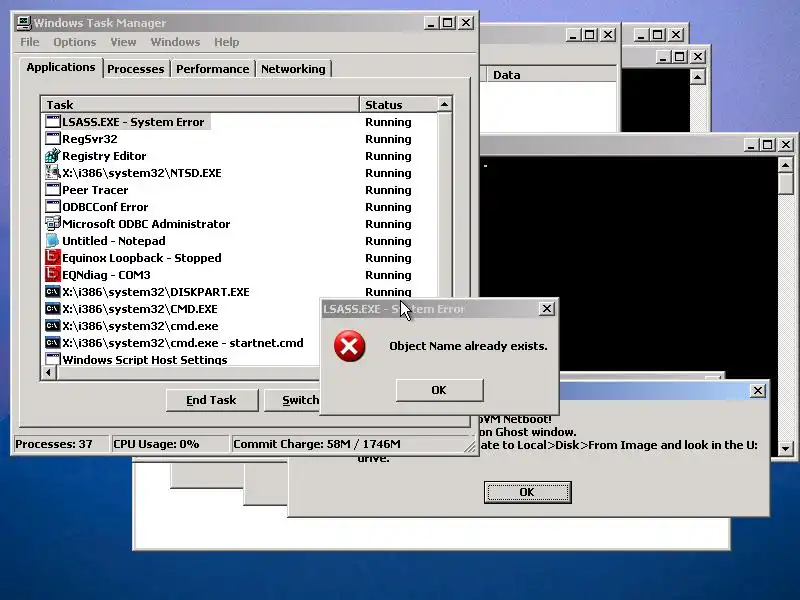Screen dimensions: 800x600
Task: Click the CPU Usage: 0% status entry
Action: pyautogui.click(x=169, y=444)
